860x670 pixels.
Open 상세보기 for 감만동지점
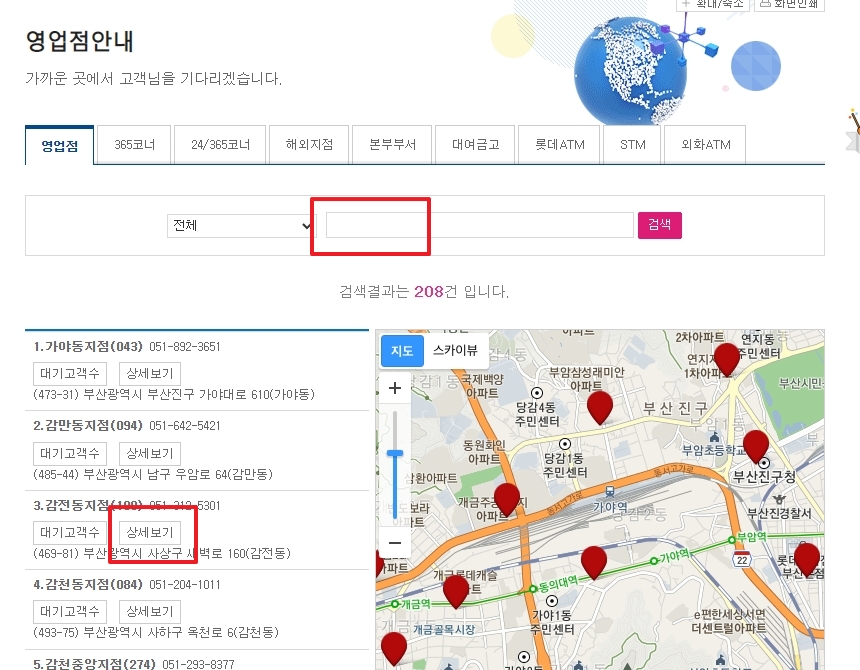(x=150, y=453)
